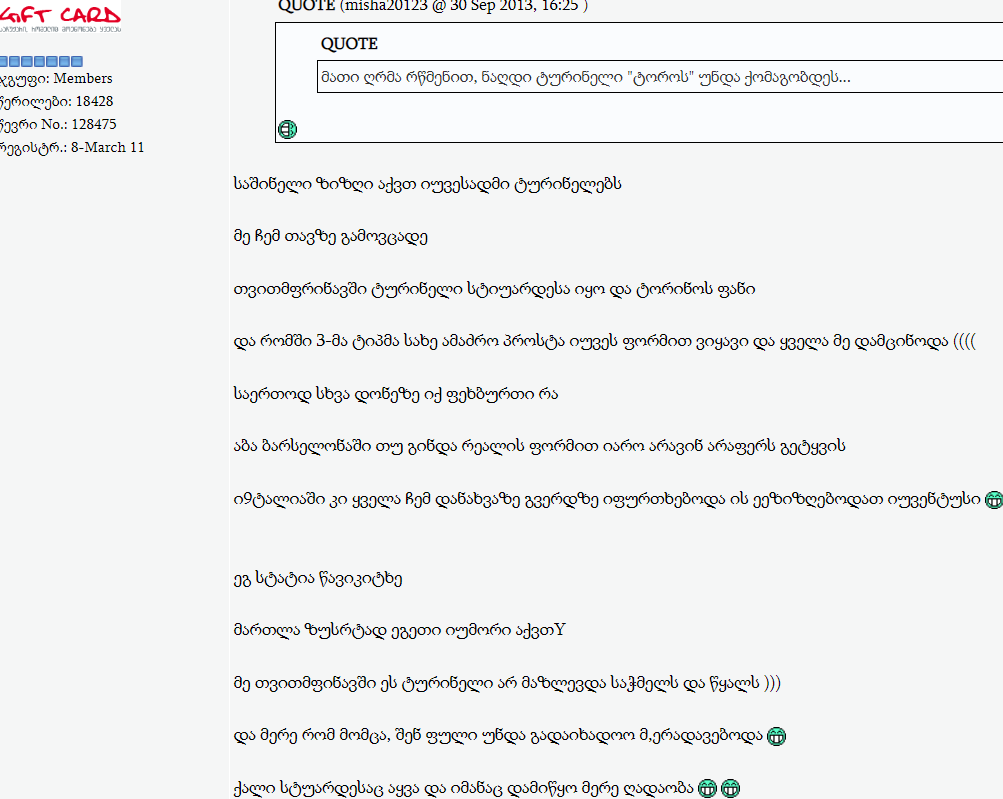Click line 'ეგ სტატია წავიკიტხე'
Image resolution: width=1003 pixels, height=799 pixels.
pyautogui.click(x=318, y=578)
